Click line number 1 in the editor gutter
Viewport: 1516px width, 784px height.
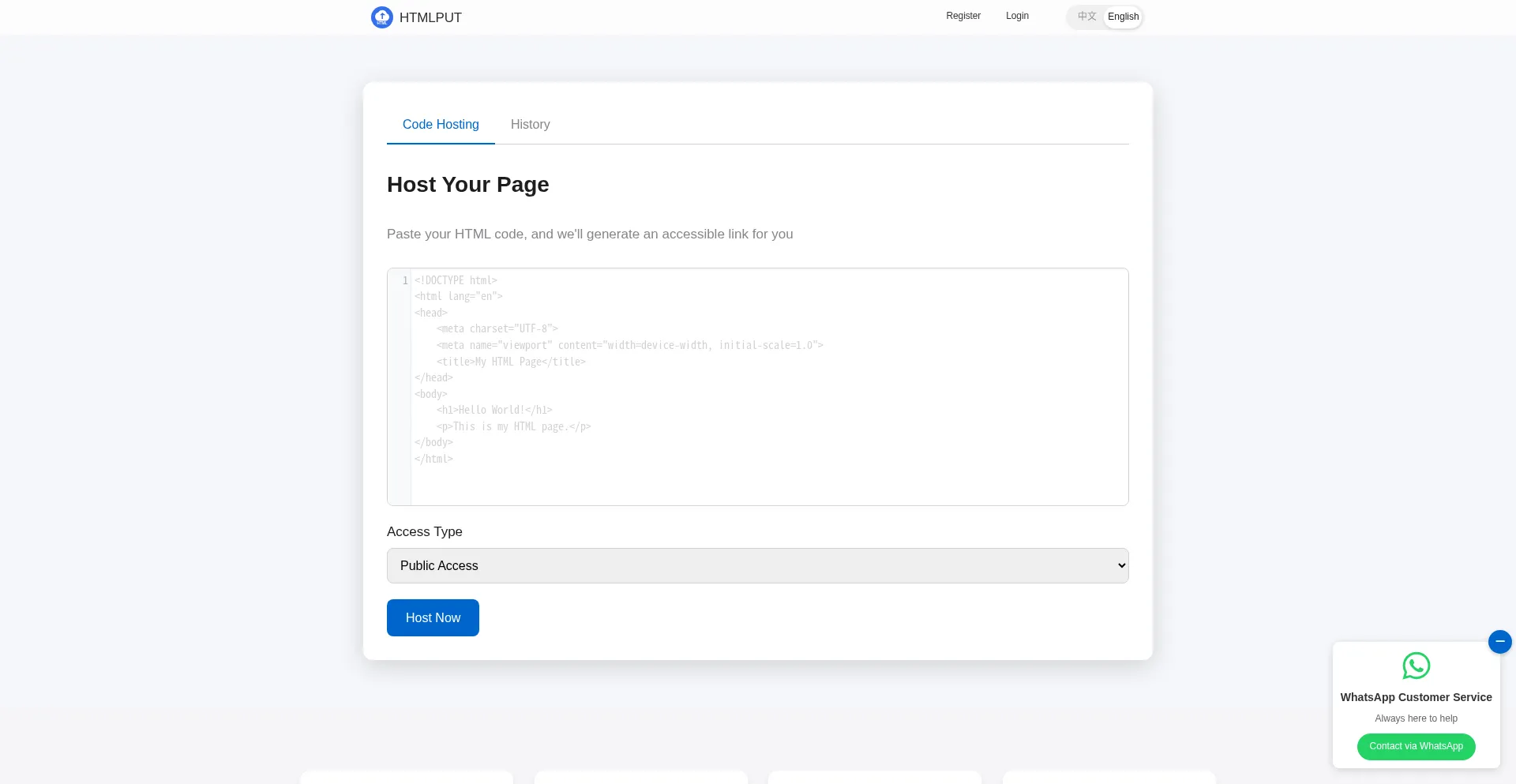(405, 280)
